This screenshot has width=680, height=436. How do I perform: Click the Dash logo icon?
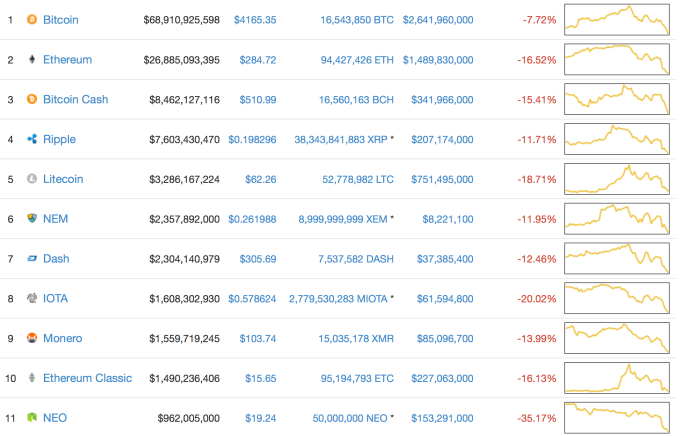31,258
